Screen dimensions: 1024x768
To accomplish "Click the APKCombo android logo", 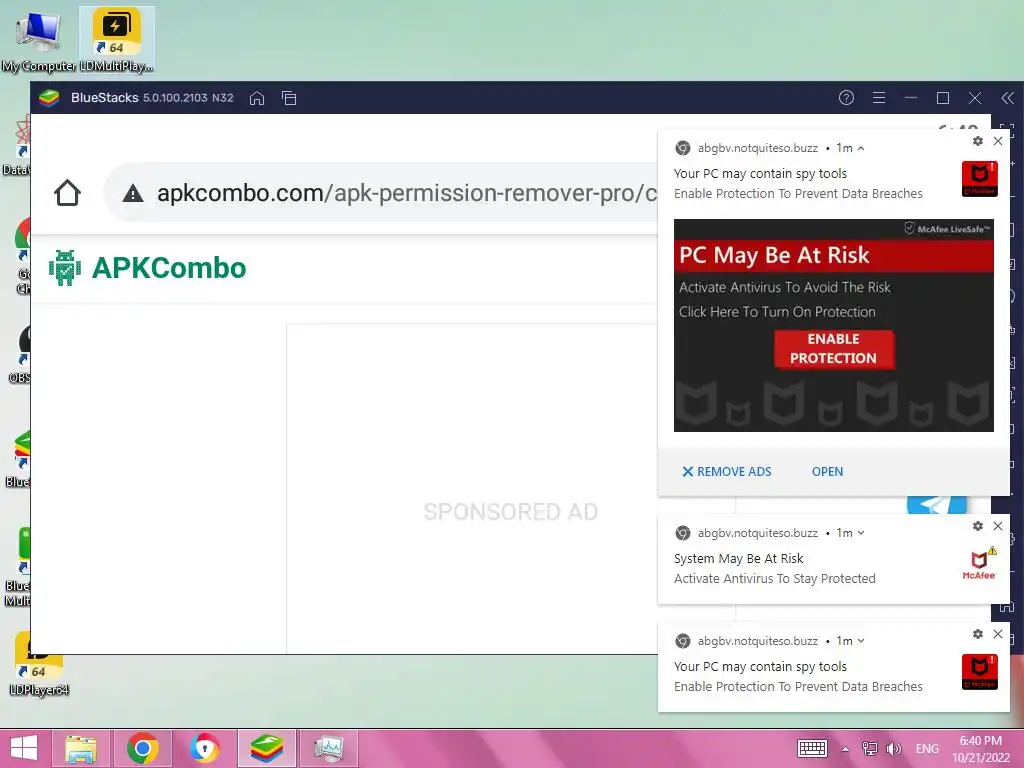I will (65, 268).
